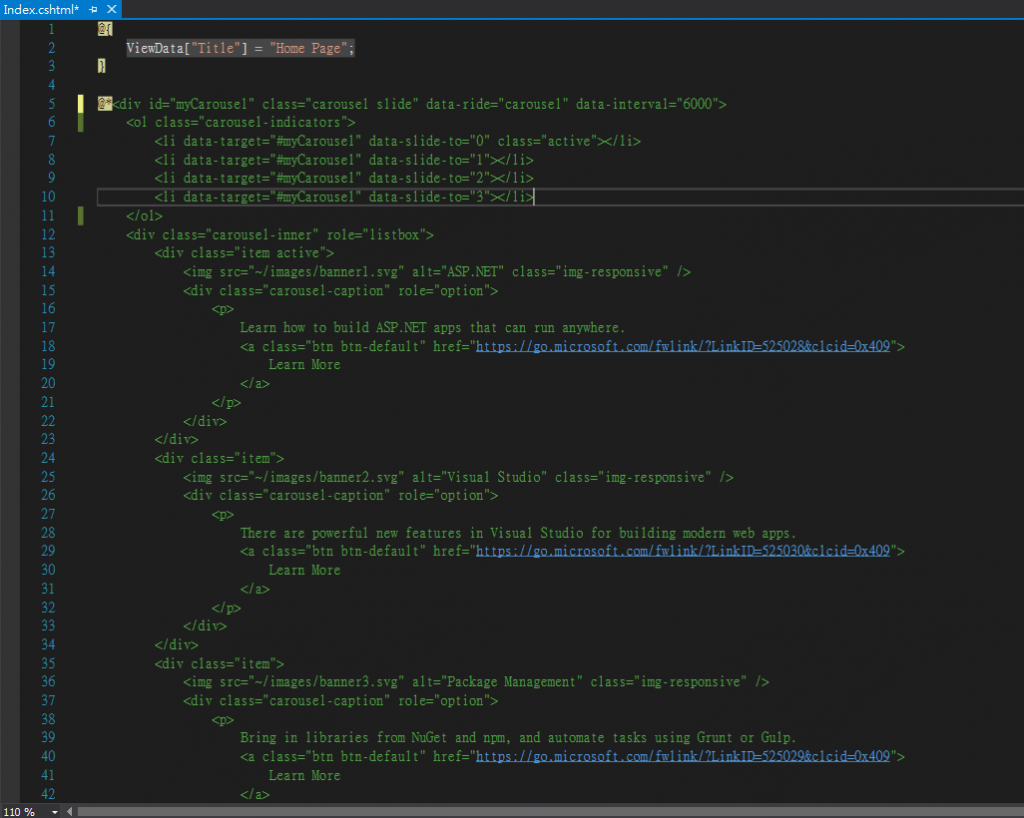Click the banner3.svg img line

(x=475, y=682)
